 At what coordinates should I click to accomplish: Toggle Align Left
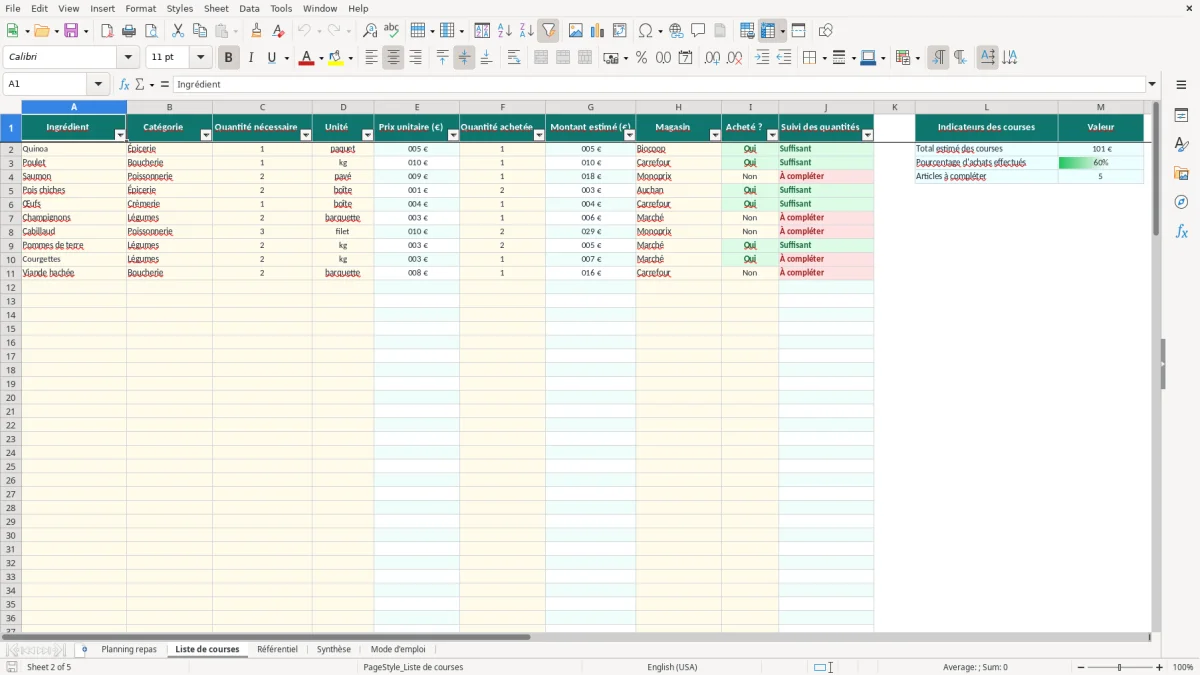point(371,58)
